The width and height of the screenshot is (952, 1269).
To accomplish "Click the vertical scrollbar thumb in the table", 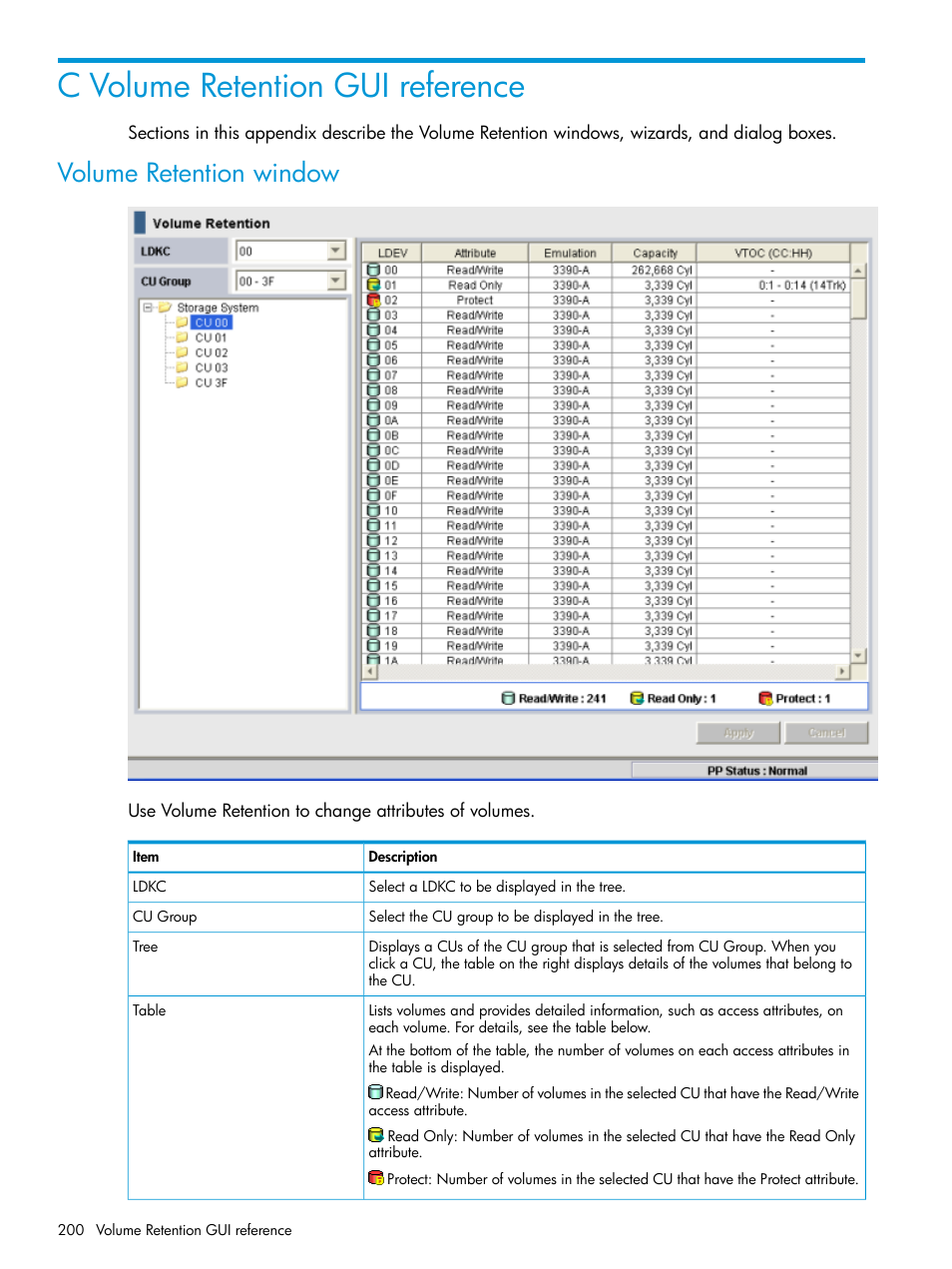I will [x=858, y=298].
